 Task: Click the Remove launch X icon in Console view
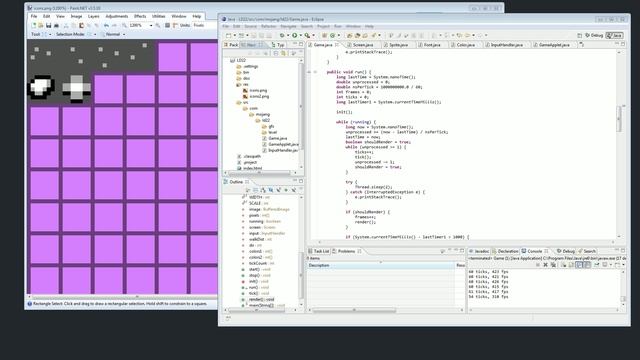545,265
